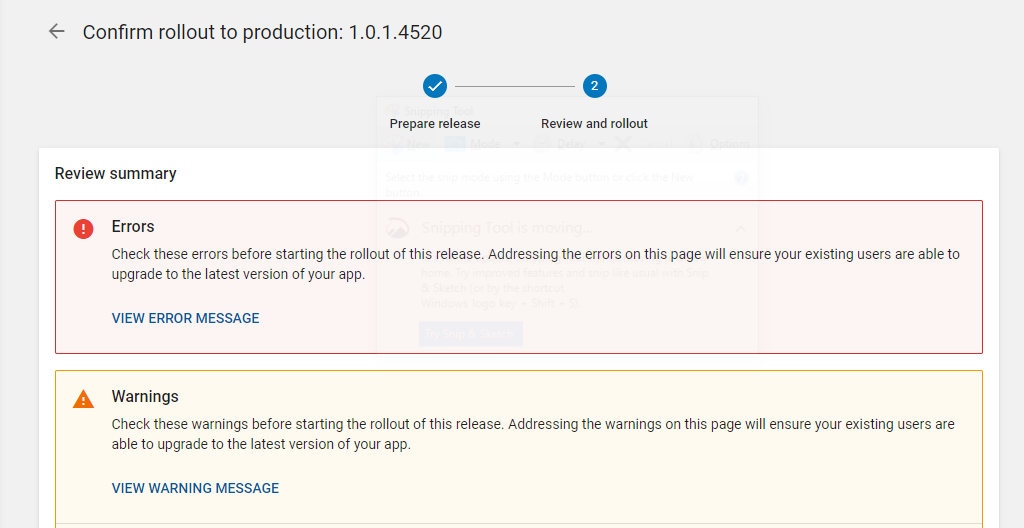Go back using the left arrow icon
1024x528 pixels.
57,31
